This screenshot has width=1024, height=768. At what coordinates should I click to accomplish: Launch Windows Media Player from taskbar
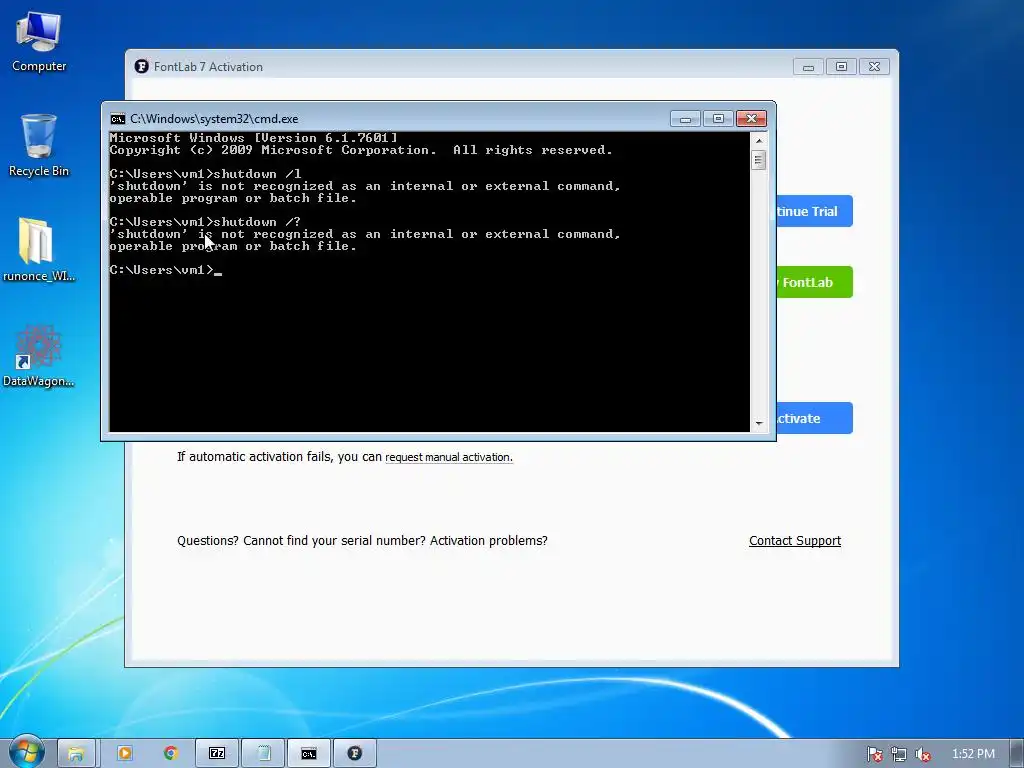[124, 753]
